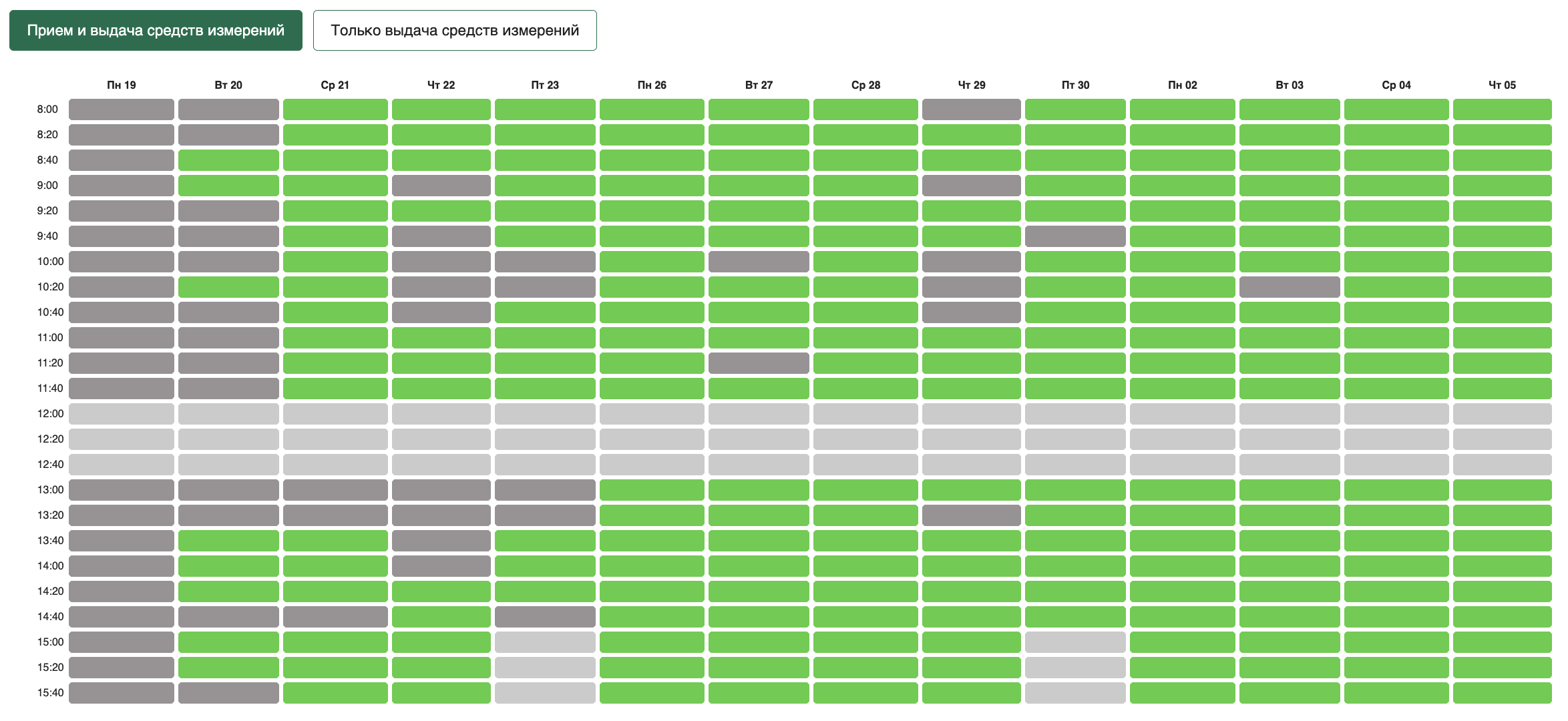The image size is (1568, 721).
Task: Choose the 13:40 slot on Ср 21
Action: point(335,541)
